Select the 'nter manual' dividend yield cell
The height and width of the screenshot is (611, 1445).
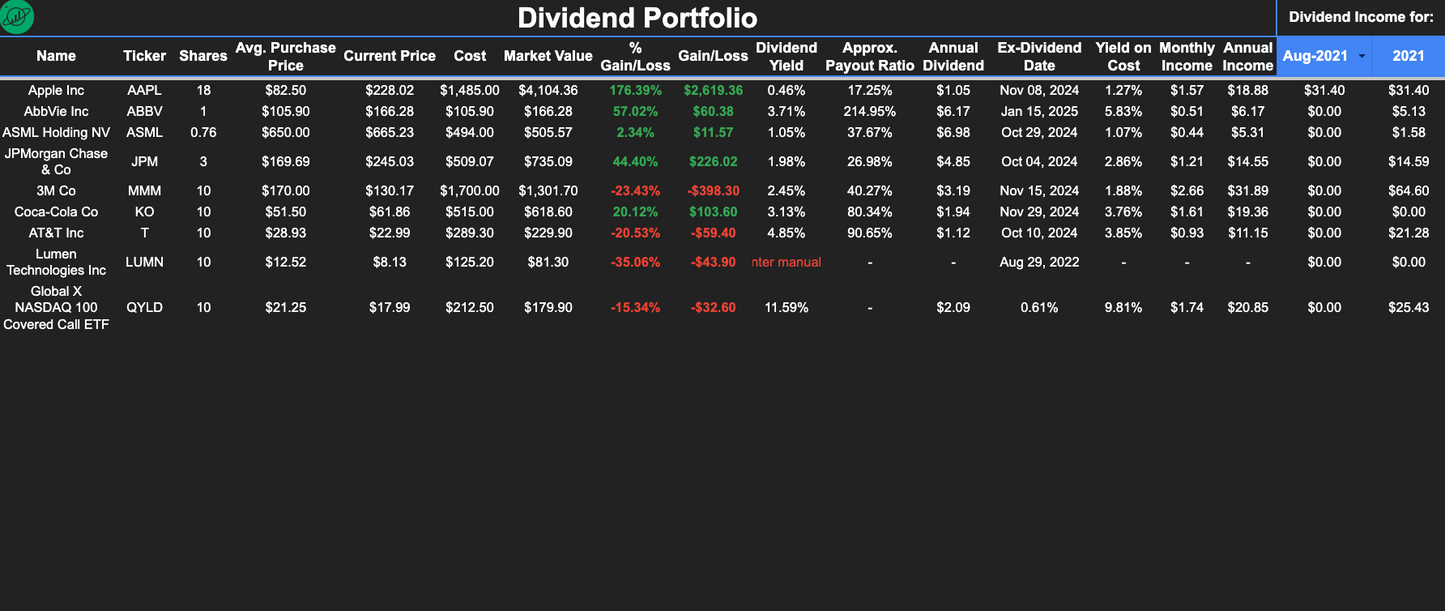click(x=786, y=262)
